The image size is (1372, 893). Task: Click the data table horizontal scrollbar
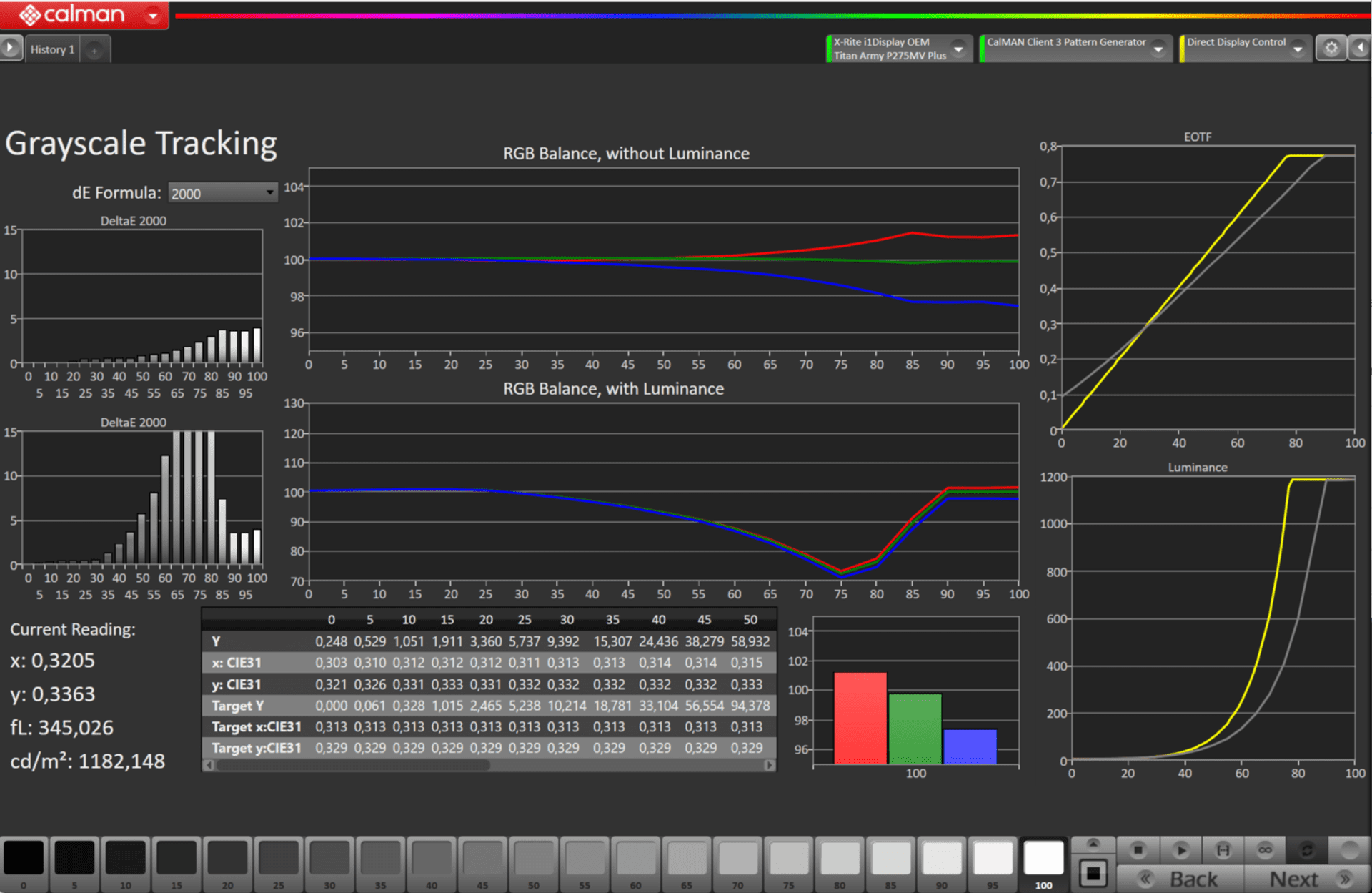tap(353, 765)
